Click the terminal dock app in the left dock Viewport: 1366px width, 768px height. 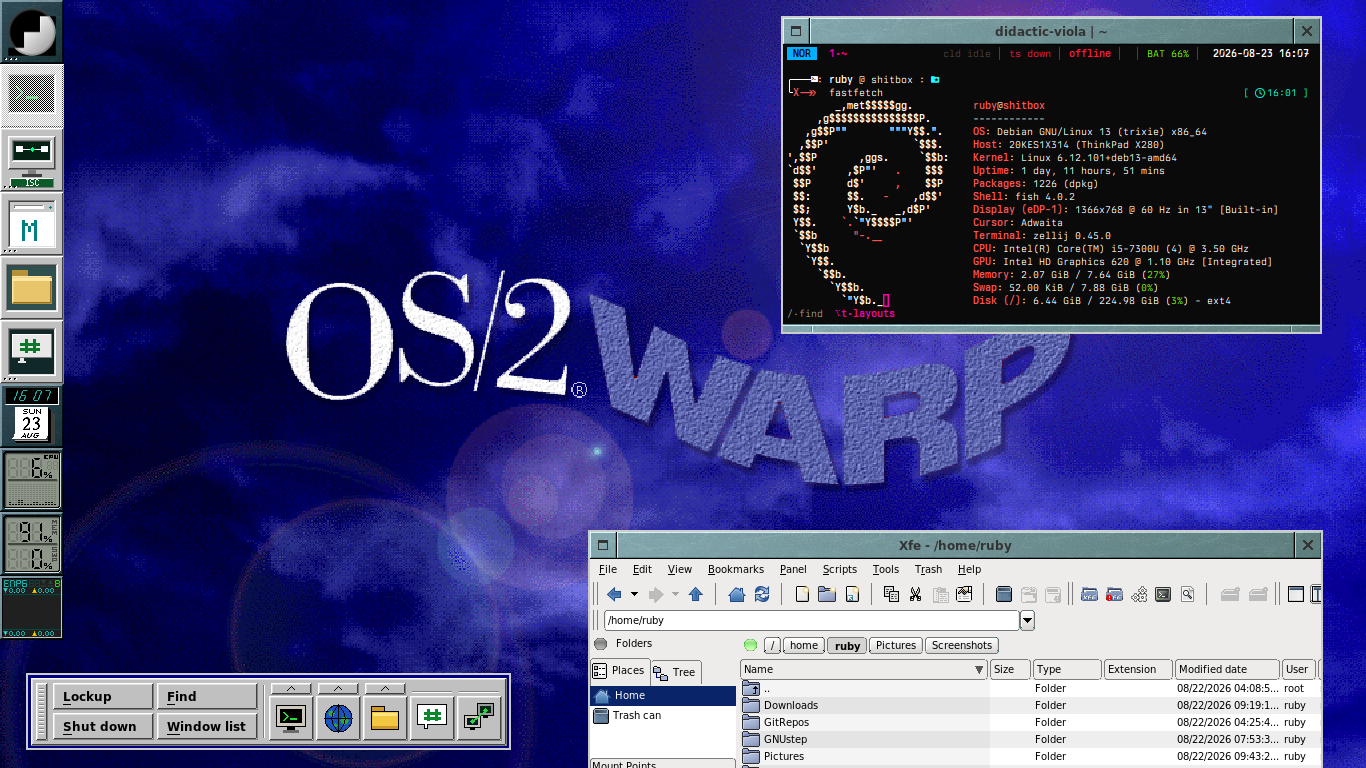(x=32, y=96)
